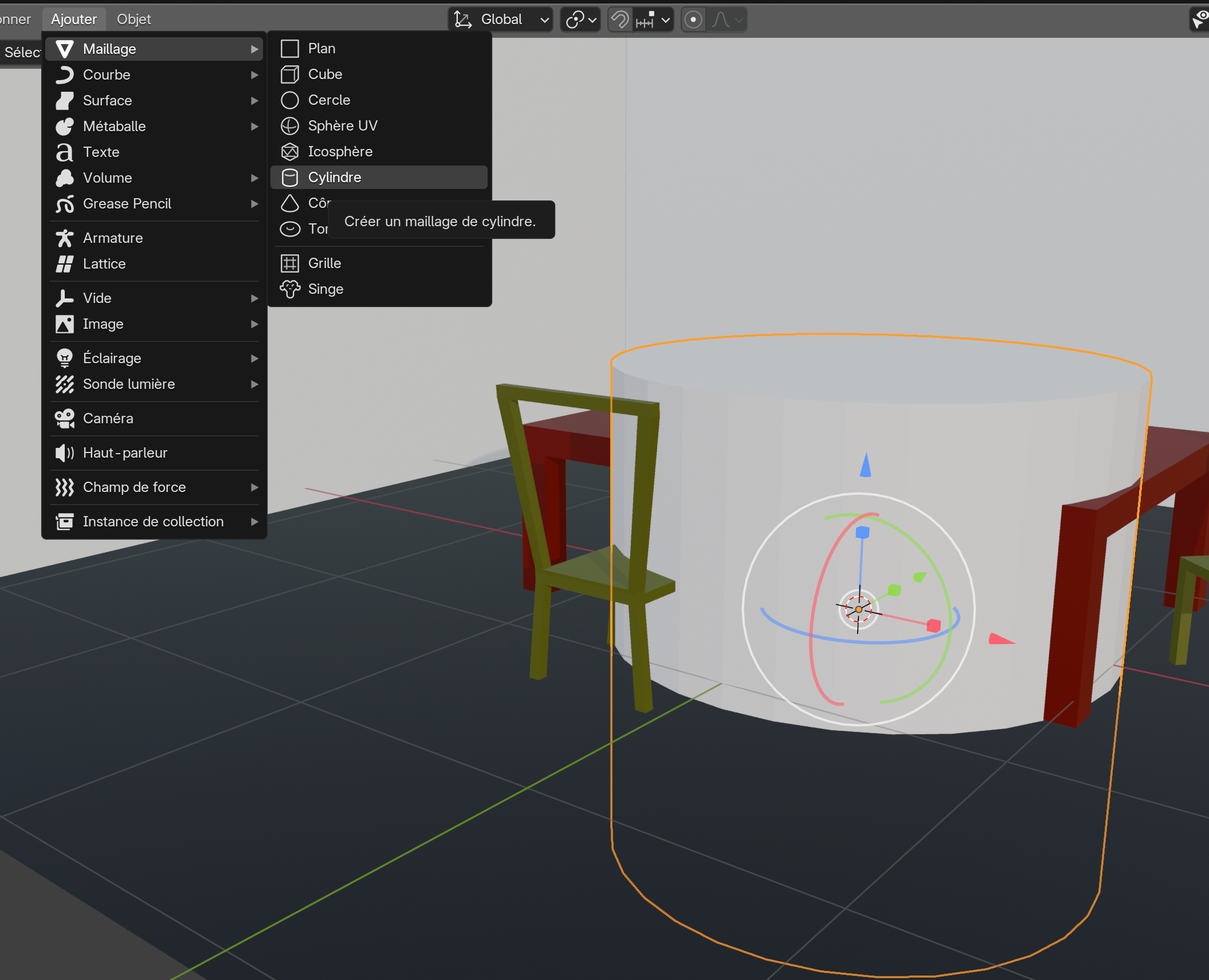
Task: Select the Icosphère mesh option
Action: point(340,152)
